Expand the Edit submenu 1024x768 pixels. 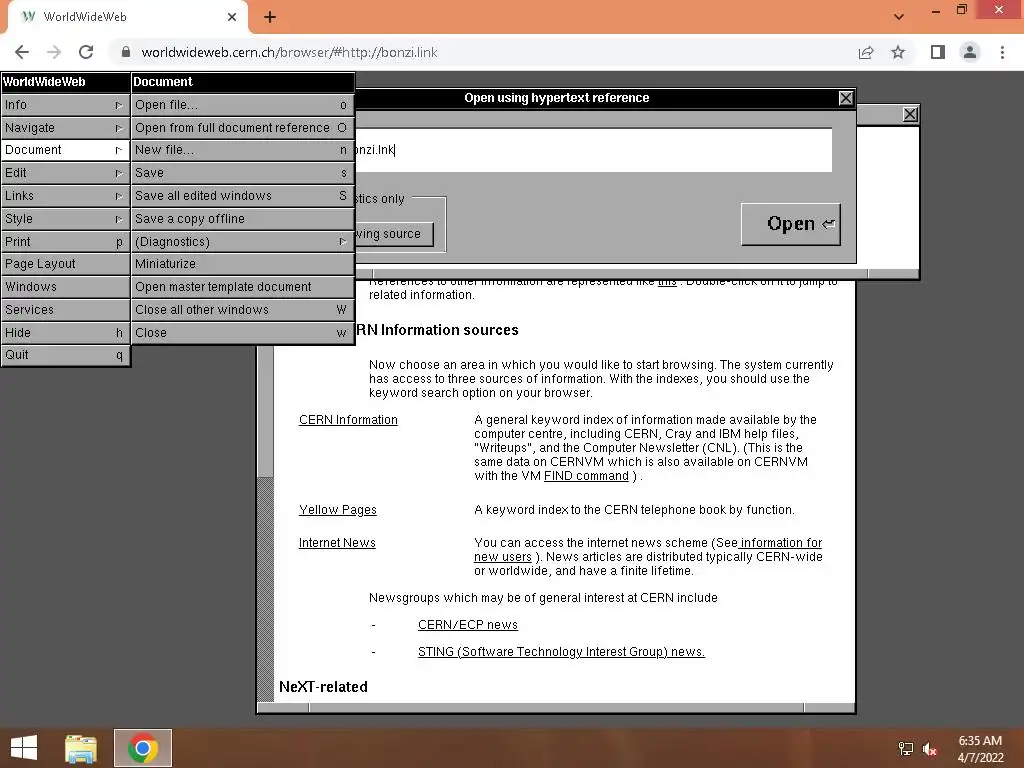click(65, 172)
